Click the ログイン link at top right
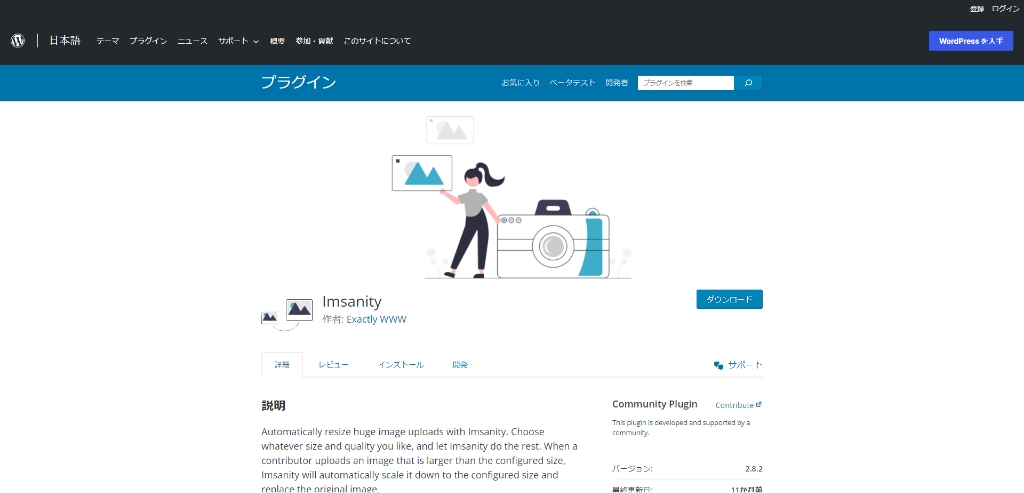The width and height of the screenshot is (1024, 493). [x=1005, y=8]
